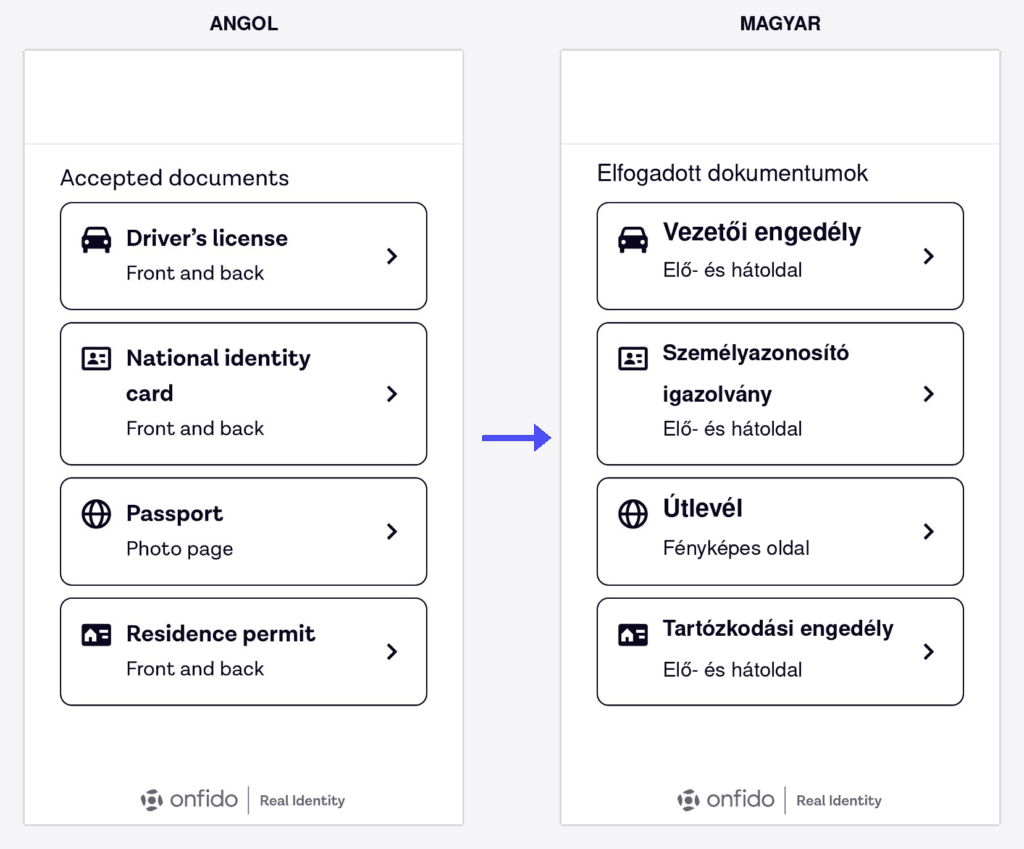The image size is (1024, 849).
Task: Click the Onfido logo in Hungarian panel
Action: [x=726, y=799]
